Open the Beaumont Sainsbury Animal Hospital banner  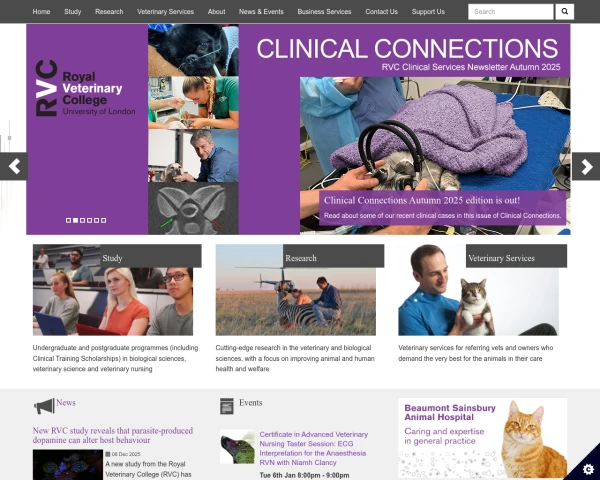pos(483,438)
